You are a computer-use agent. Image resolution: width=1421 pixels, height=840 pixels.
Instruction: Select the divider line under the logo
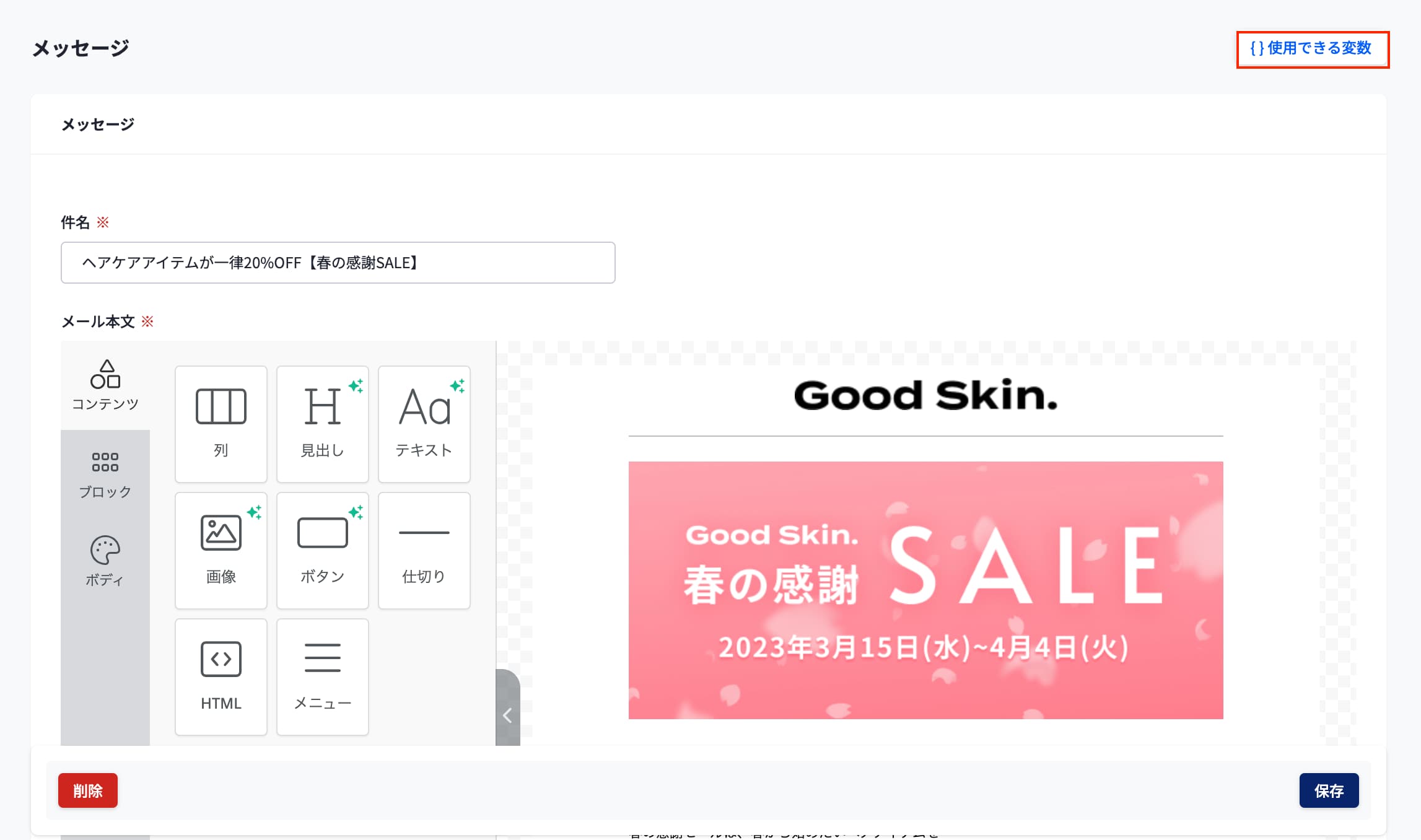point(925,436)
